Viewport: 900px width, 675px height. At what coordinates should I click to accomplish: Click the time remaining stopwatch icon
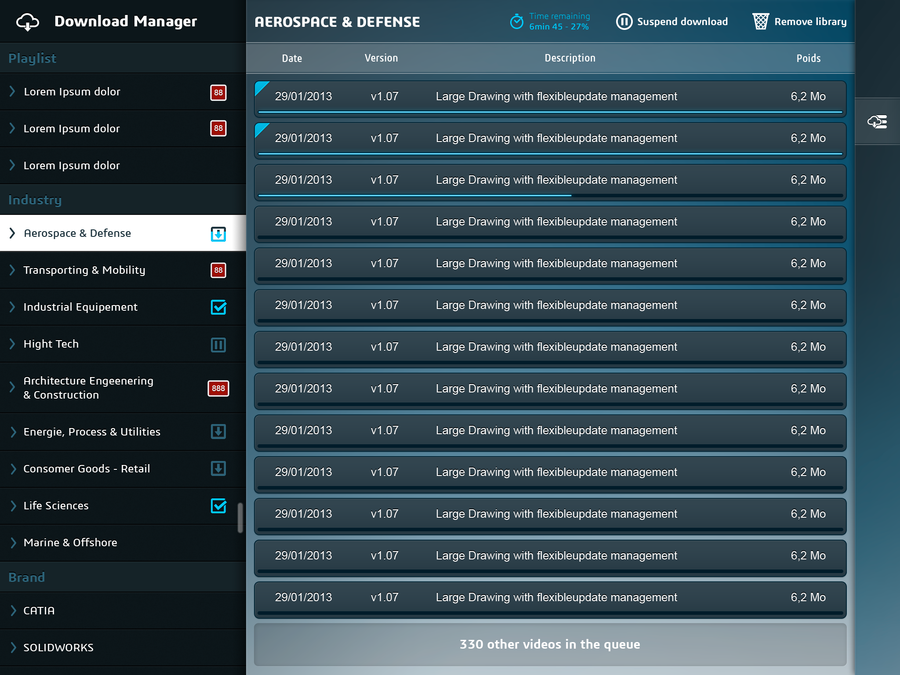[x=516, y=21]
